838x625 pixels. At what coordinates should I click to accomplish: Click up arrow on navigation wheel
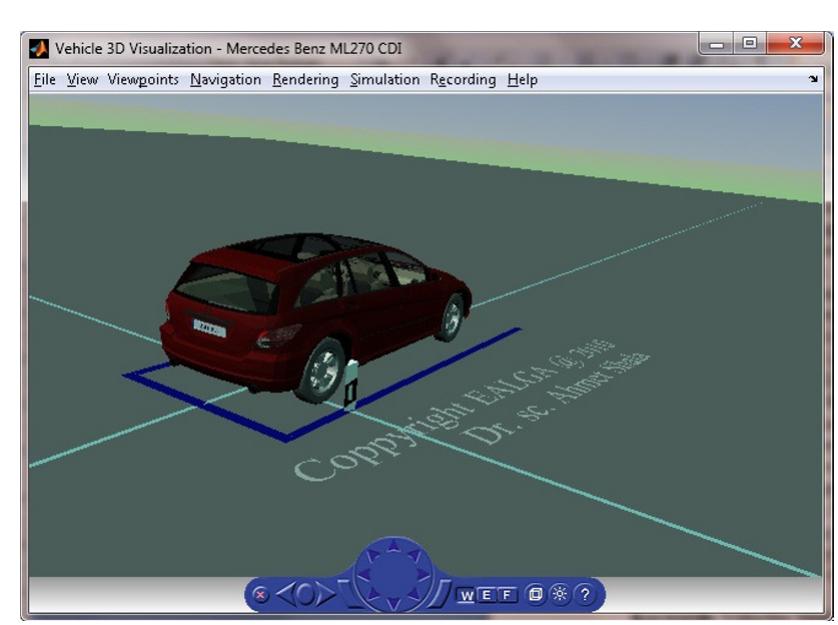point(396,548)
